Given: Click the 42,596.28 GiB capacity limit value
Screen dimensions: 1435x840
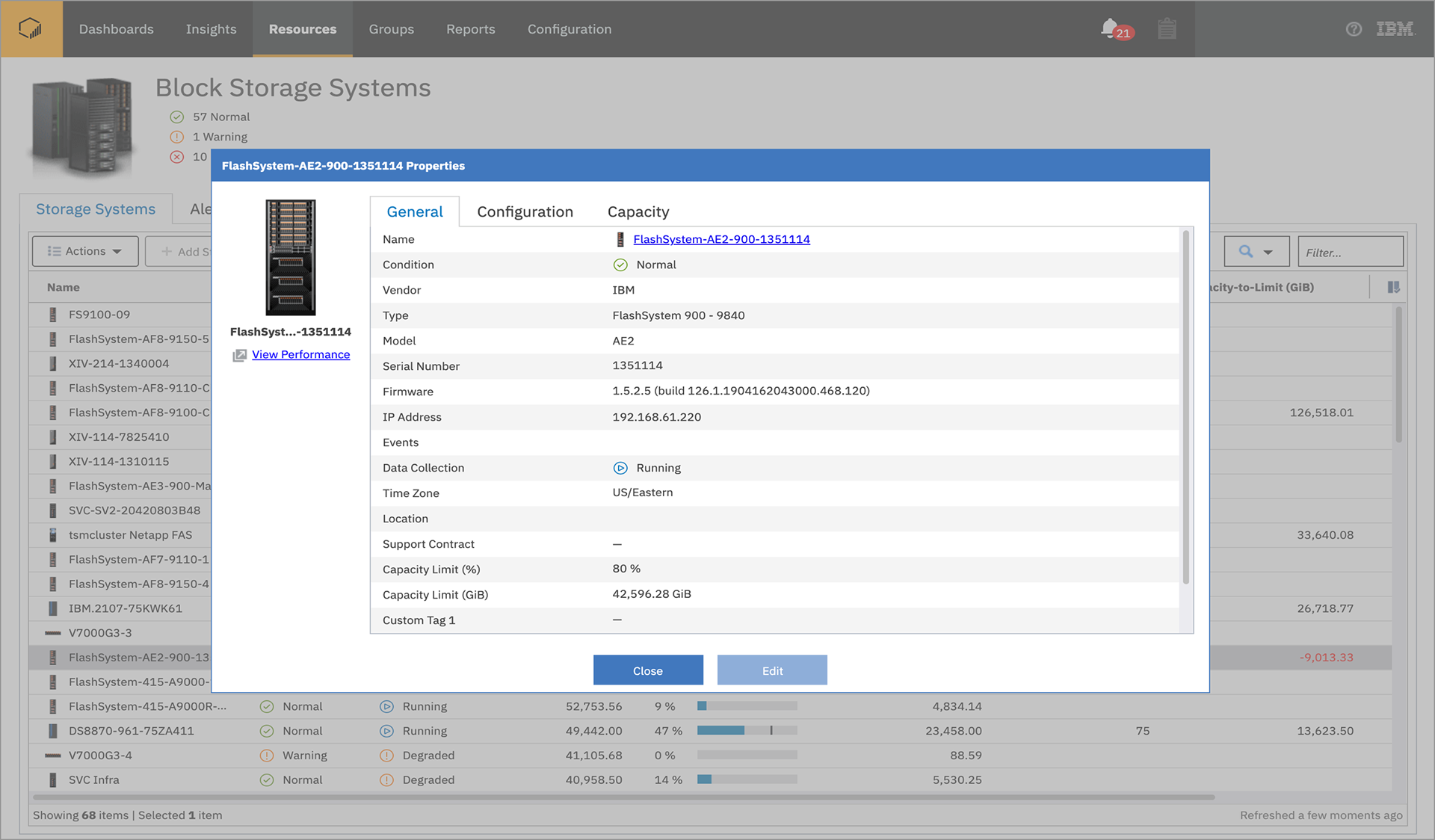Looking at the screenshot, I should click(x=652, y=594).
